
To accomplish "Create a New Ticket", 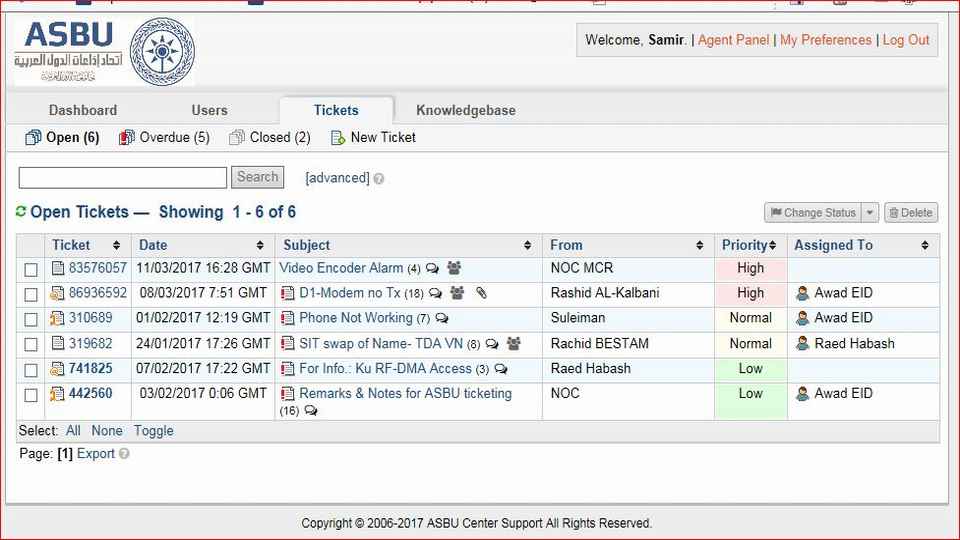I will point(373,137).
